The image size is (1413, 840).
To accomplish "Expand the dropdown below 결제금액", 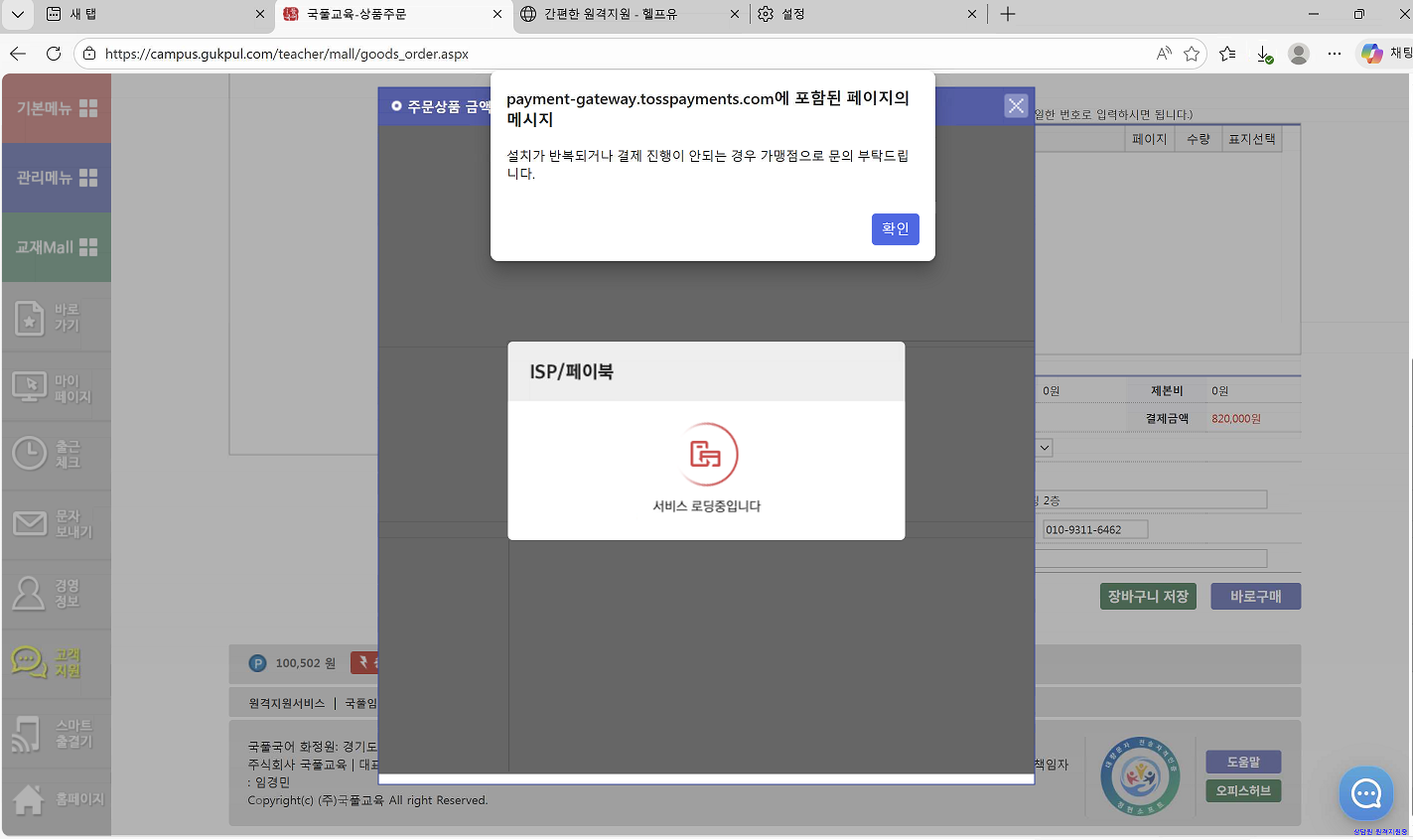I will pyautogui.click(x=1044, y=448).
